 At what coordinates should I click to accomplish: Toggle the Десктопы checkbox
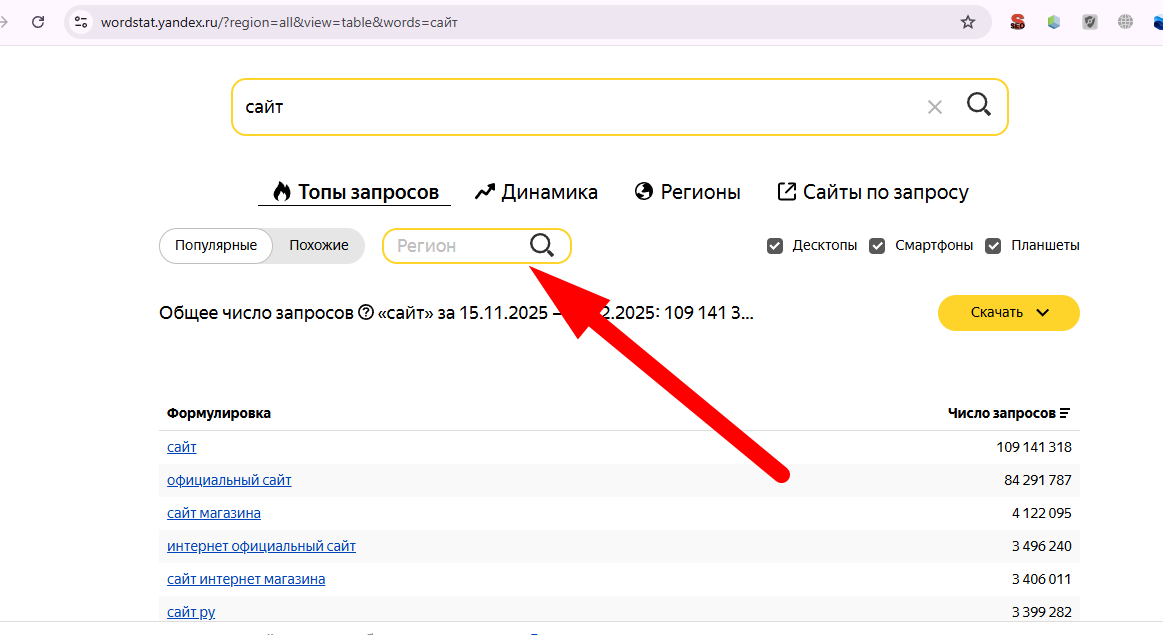tap(775, 246)
